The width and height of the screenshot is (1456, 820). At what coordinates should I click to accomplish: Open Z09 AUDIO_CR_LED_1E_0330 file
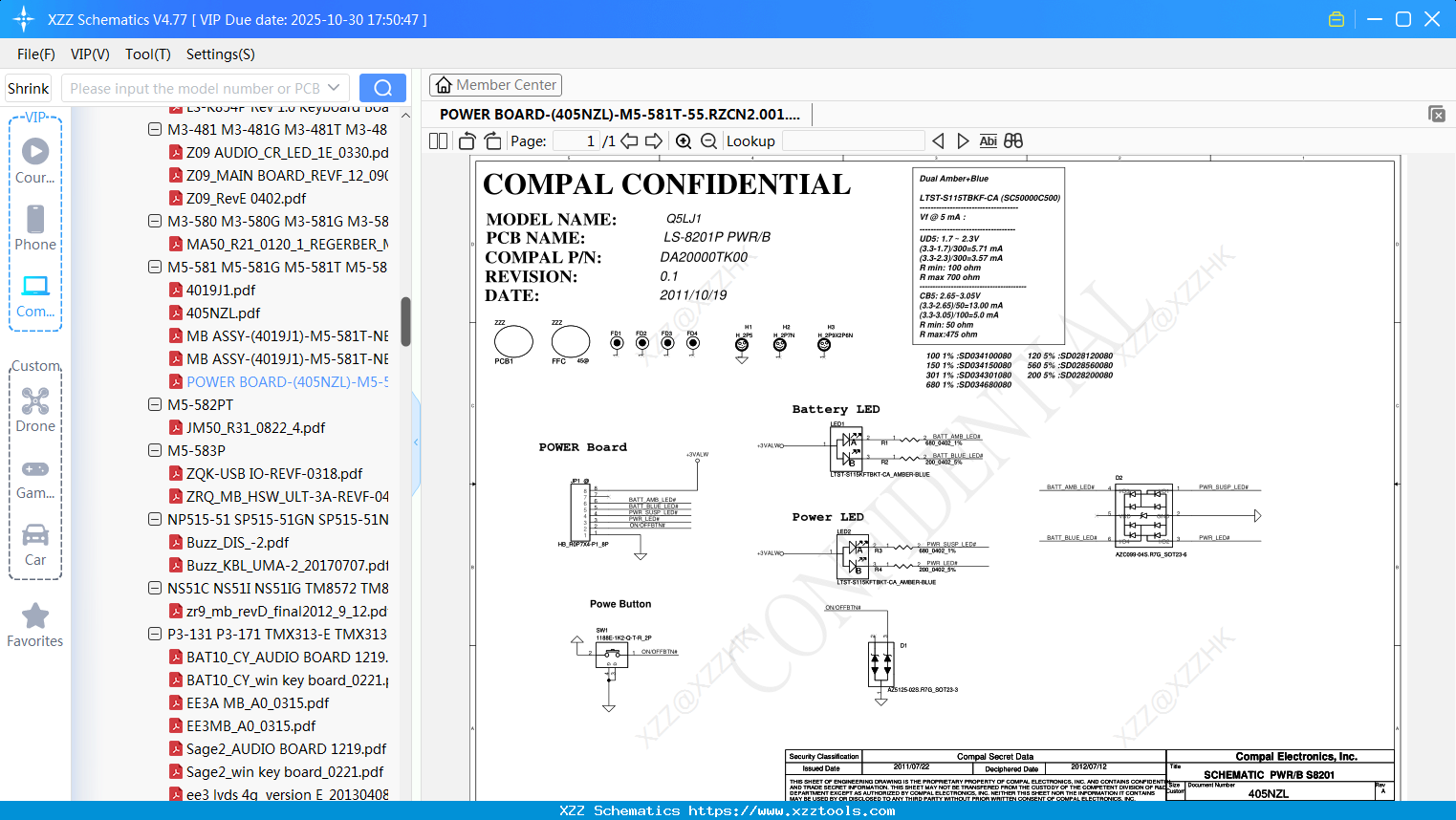(287, 152)
